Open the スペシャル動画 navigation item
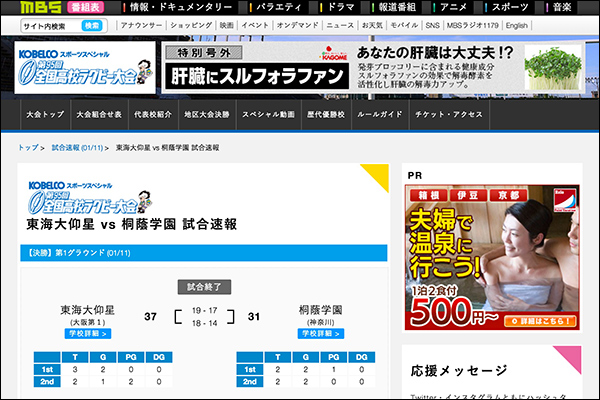The width and height of the screenshot is (600, 400). click(x=266, y=114)
